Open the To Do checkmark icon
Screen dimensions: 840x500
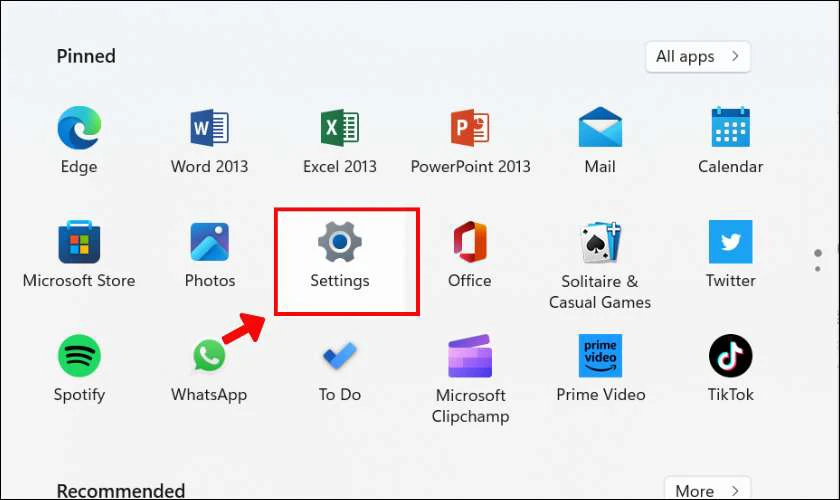pyautogui.click(x=340, y=356)
